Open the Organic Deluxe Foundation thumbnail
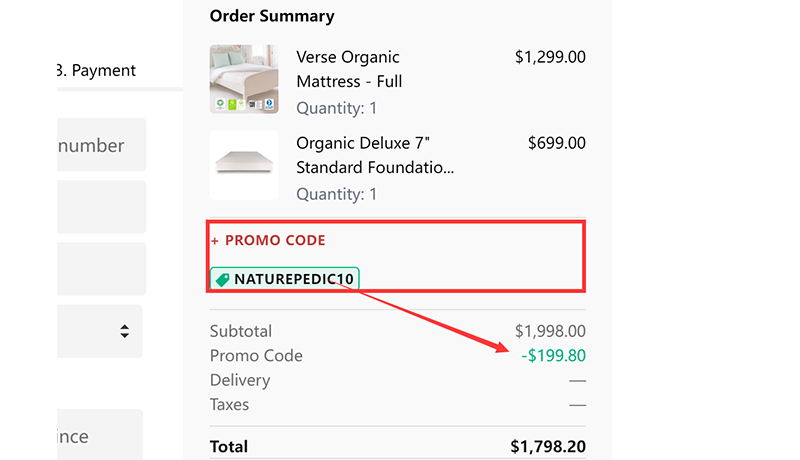This screenshot has width=800, height=460. pos(244,165)
